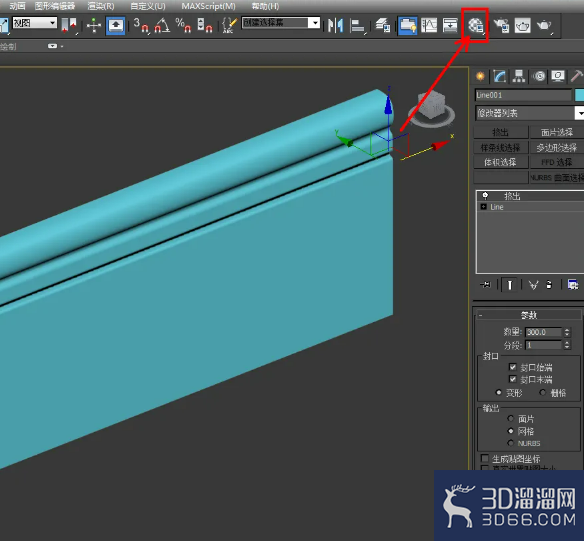Image resolution: width=584 pixels, height=541 pixels.
Task: Click the Use Pivot Point Center icon
Action: 69,25
